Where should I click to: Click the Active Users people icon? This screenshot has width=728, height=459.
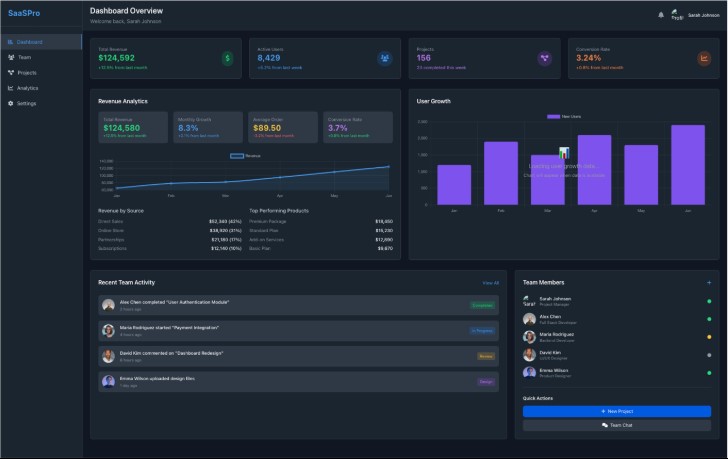pos(384,58)
